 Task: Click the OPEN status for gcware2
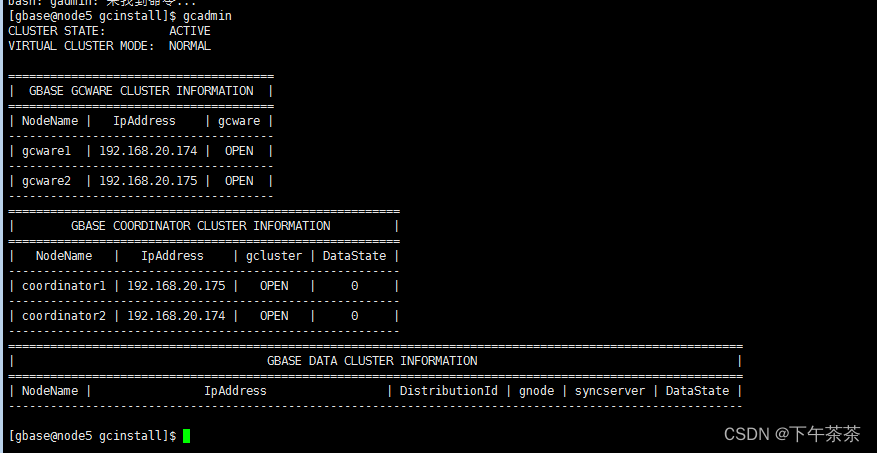(239, 181)
